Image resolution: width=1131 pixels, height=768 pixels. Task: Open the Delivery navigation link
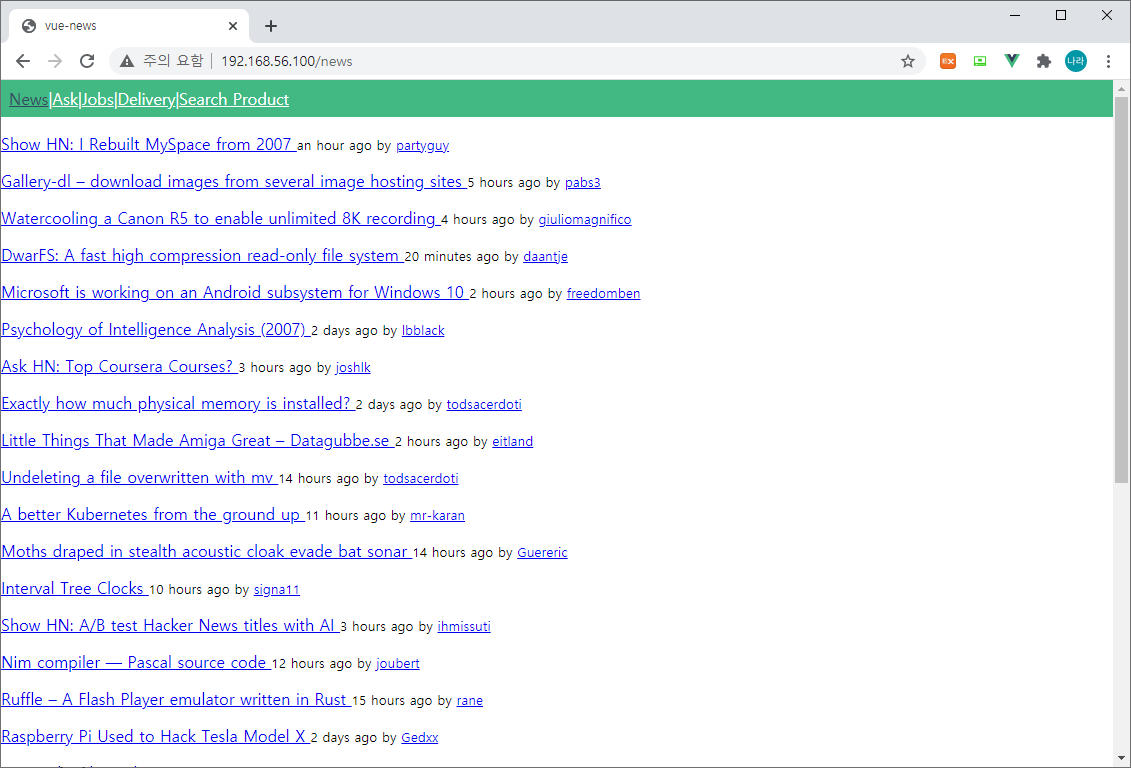click(x=146, y=100)
